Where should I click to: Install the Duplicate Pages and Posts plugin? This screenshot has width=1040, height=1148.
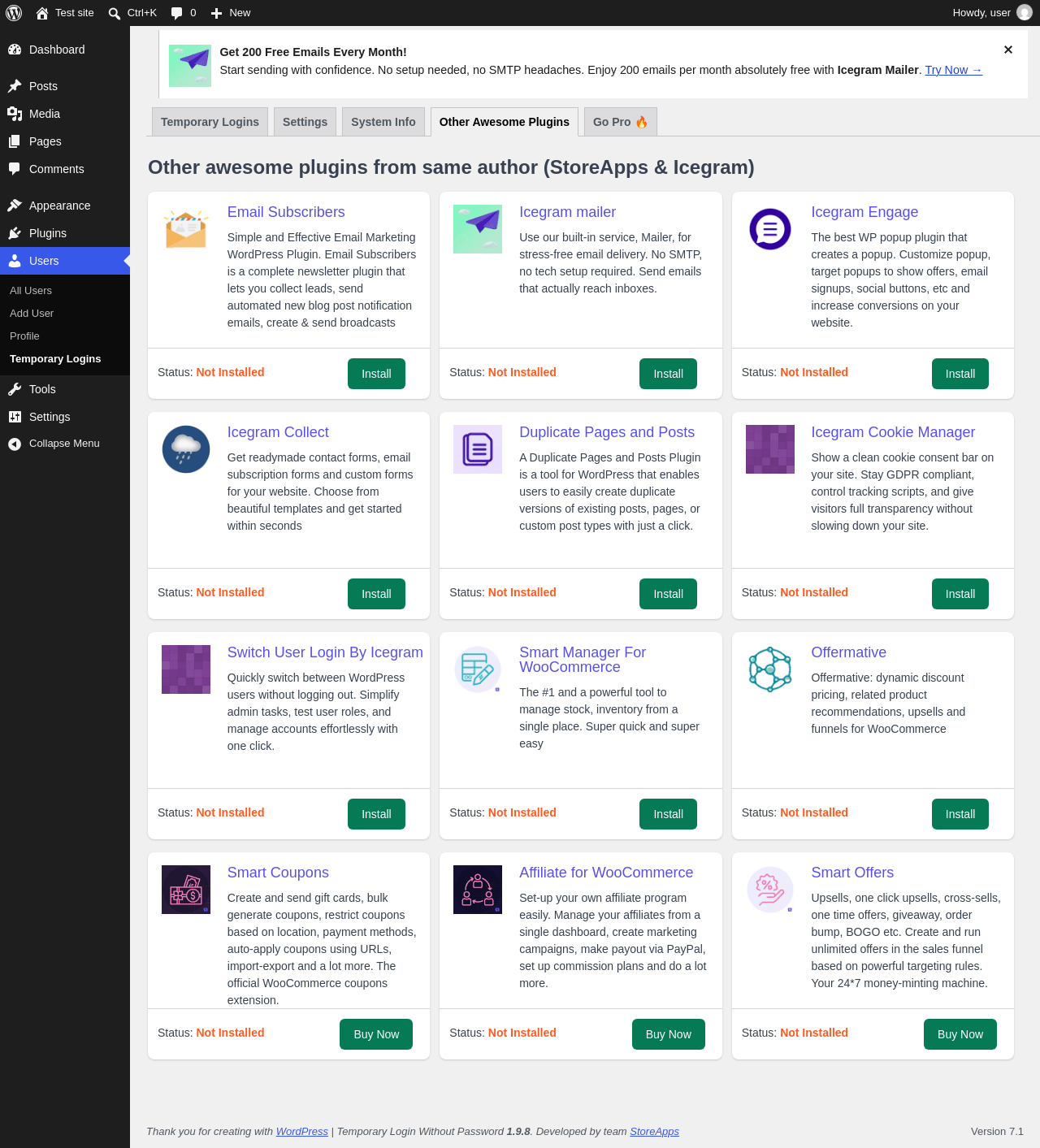(x=668, y=594)
